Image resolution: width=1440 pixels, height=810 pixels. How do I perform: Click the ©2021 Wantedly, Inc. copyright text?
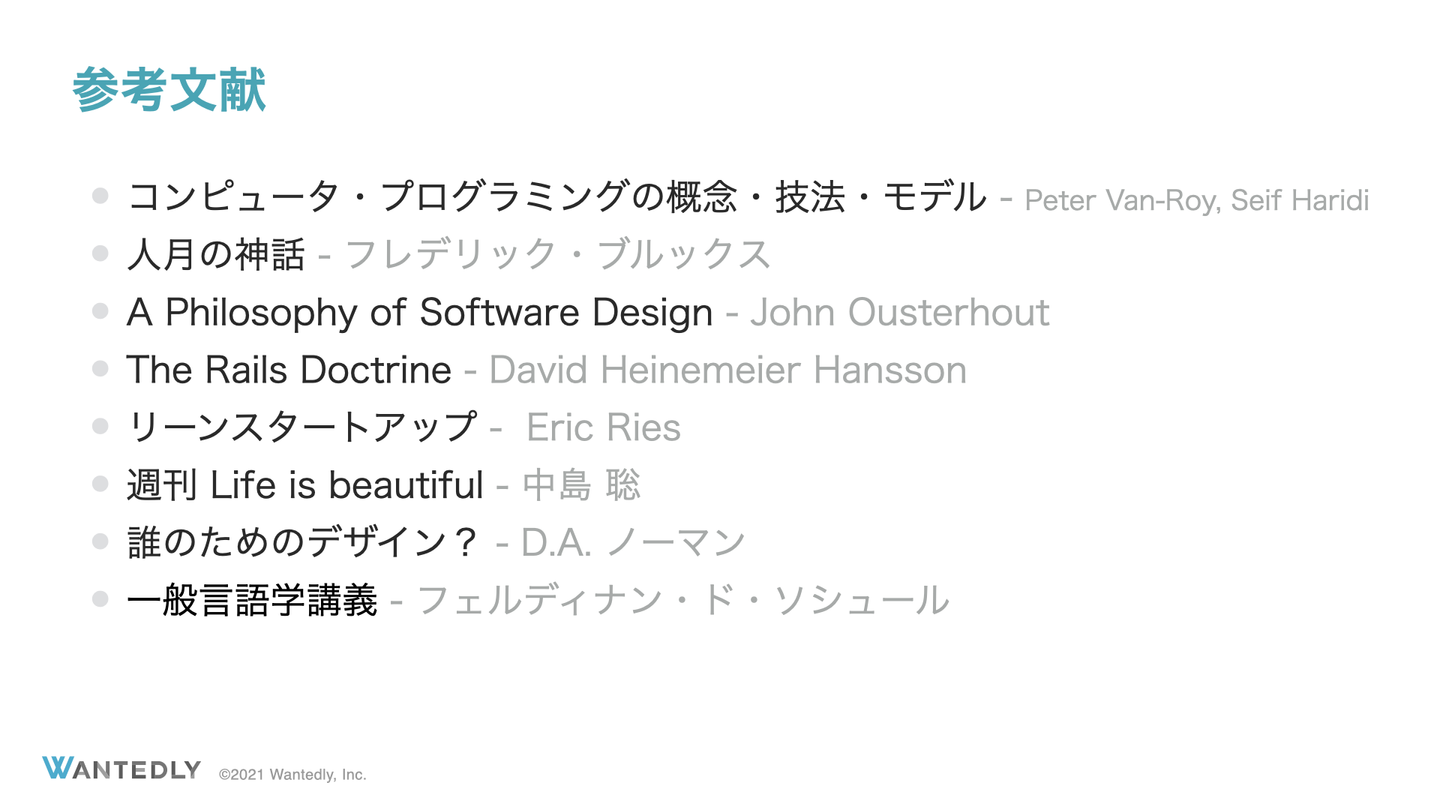293,774
